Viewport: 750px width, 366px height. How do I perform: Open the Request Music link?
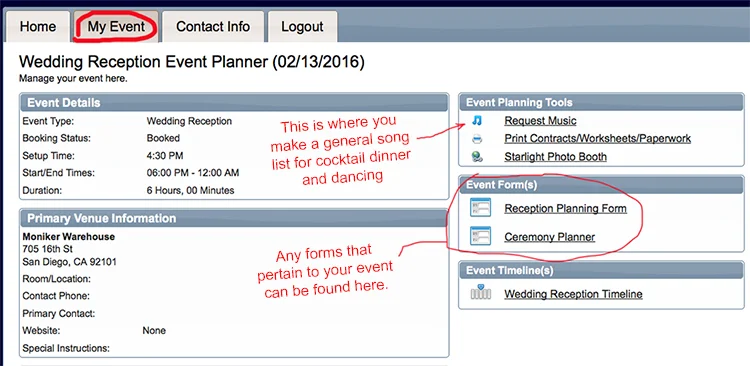(540, 121)
